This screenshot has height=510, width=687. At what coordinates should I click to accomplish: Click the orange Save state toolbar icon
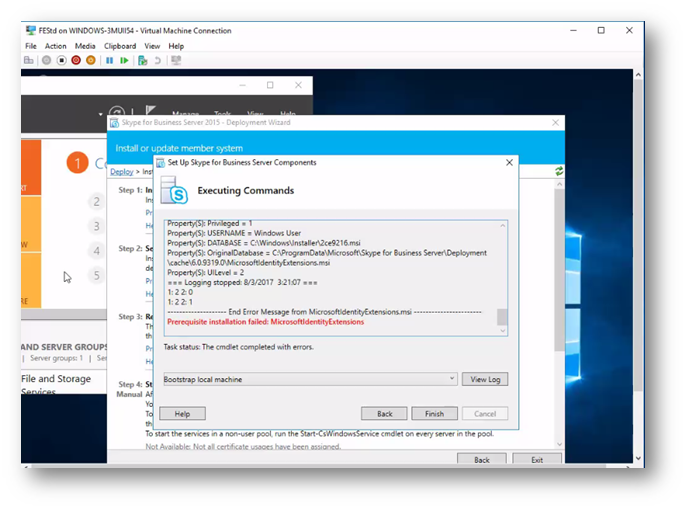[x=91, y=60]
